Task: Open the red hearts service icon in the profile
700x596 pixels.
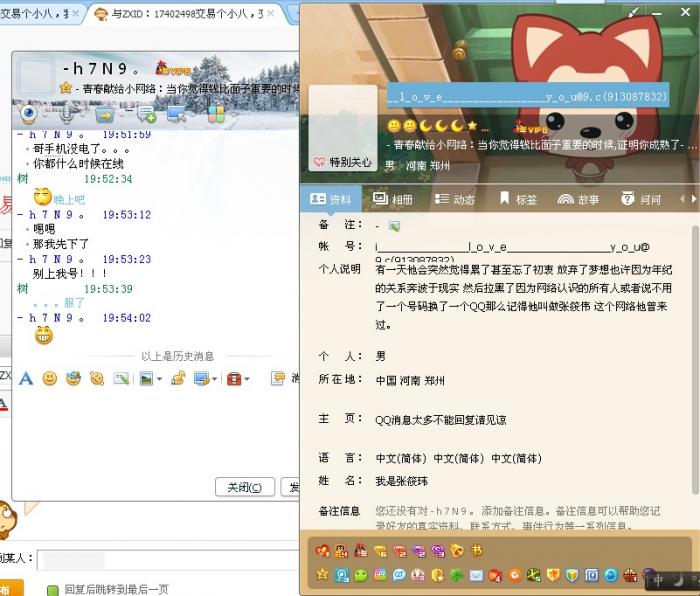Action: (322, 551)
